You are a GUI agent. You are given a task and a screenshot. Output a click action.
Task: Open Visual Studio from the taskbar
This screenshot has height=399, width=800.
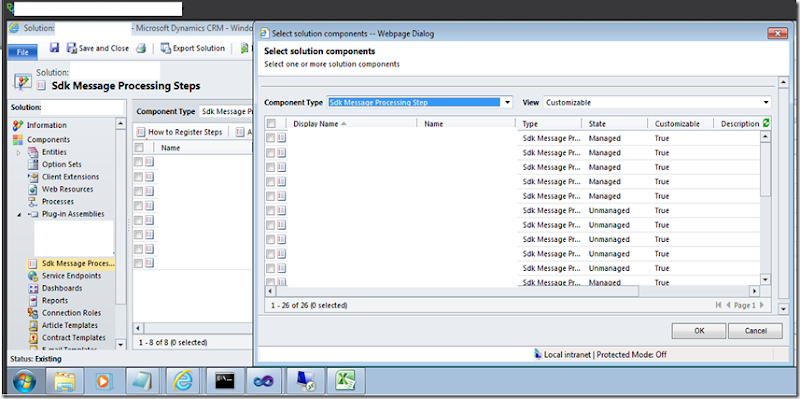[264, 382]
